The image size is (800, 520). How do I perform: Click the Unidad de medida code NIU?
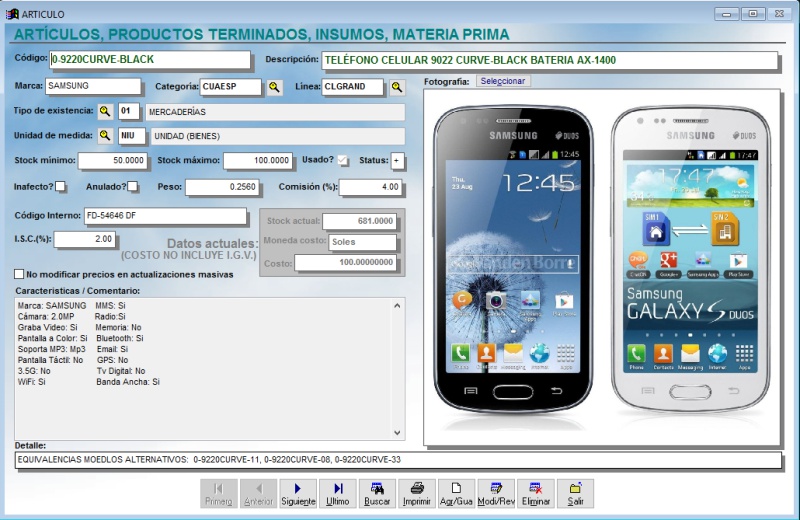tap(130, 135)
